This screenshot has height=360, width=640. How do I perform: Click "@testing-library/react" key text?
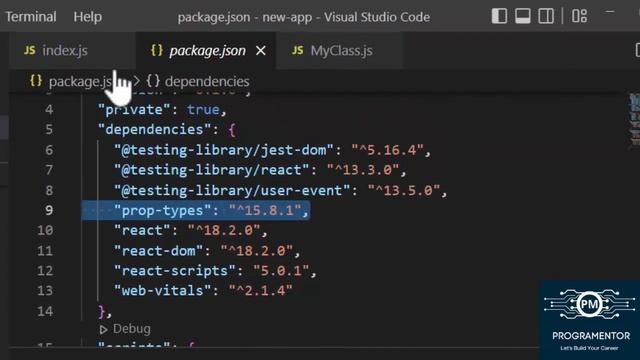[212, 170]
